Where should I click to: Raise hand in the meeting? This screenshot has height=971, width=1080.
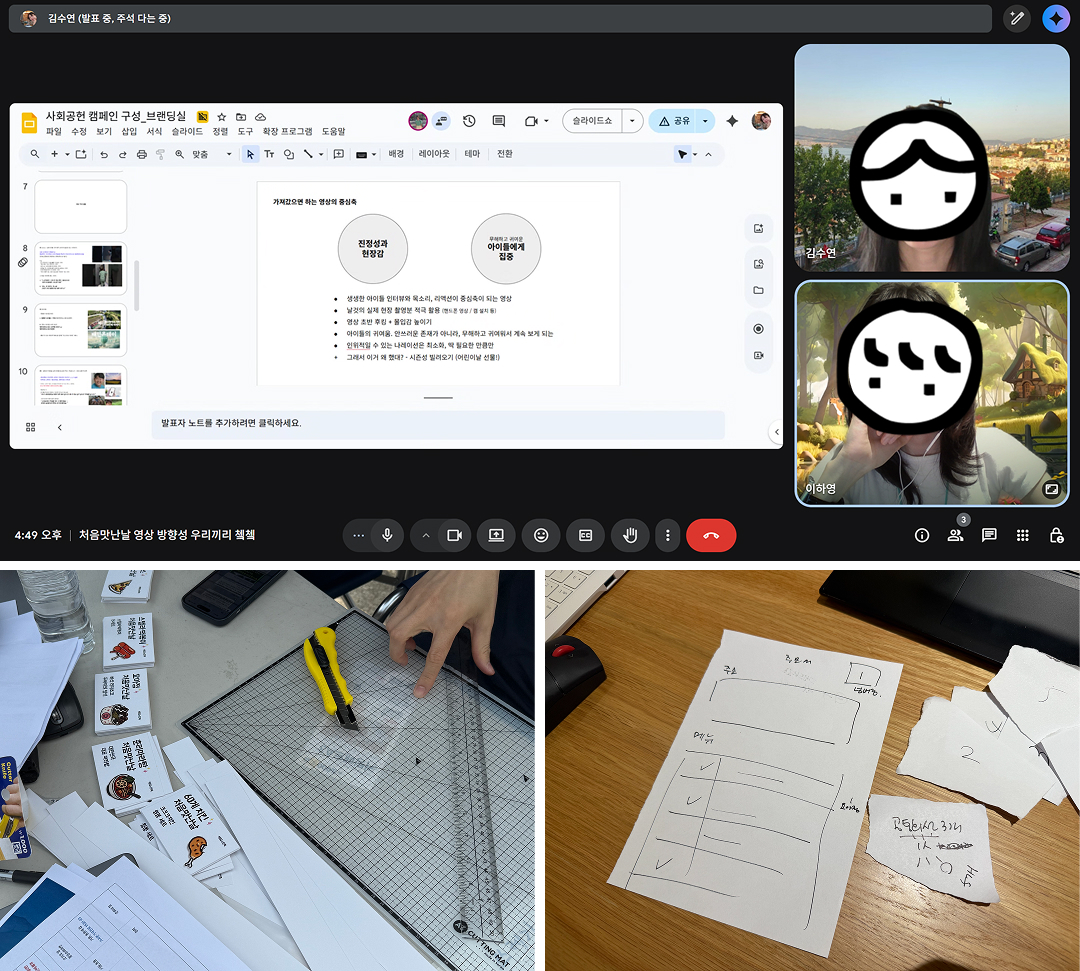[630, 535]
